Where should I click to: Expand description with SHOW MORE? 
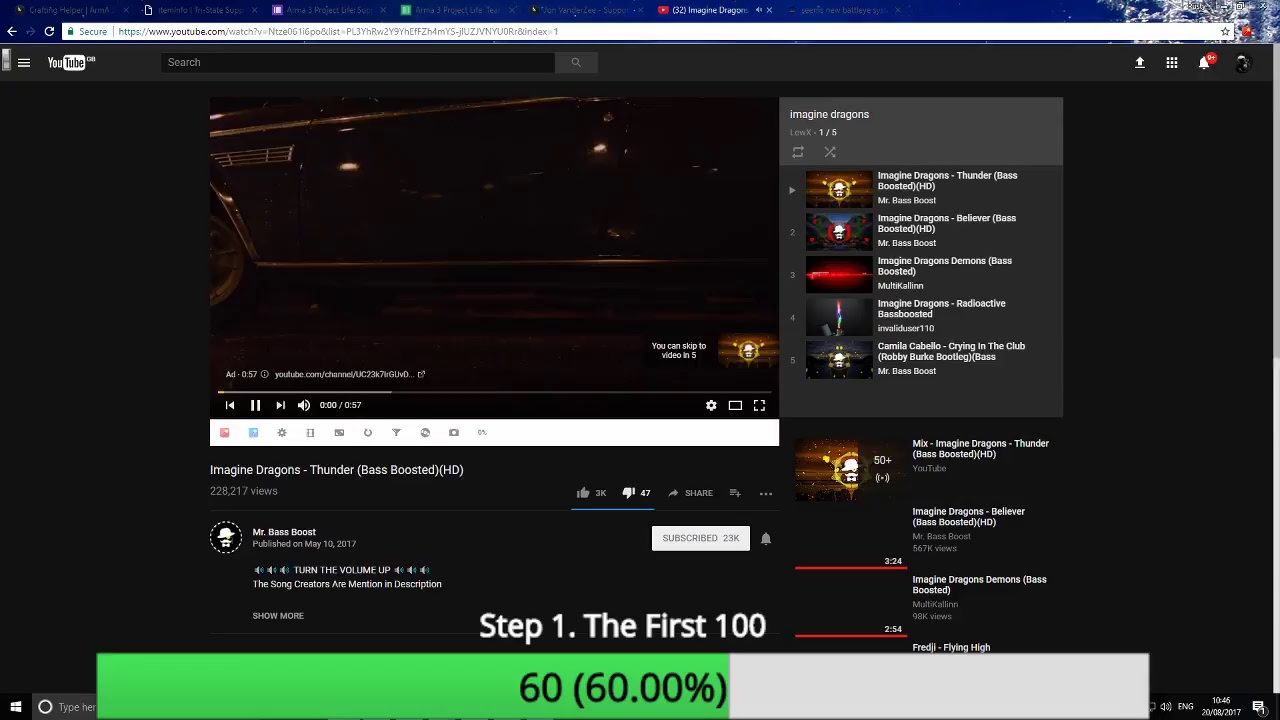click(x=278, y=616)
